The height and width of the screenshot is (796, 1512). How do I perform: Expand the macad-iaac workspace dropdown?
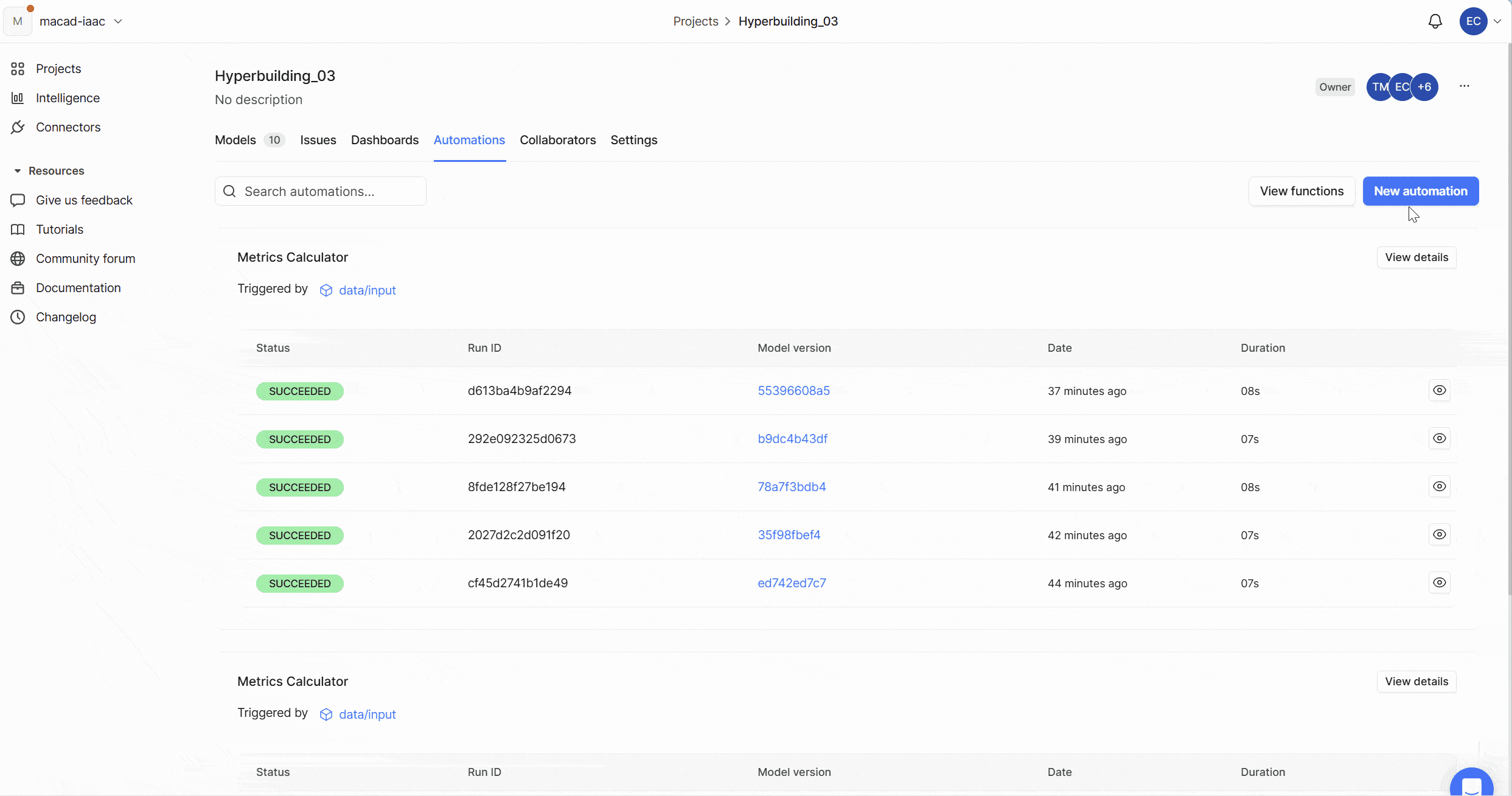click(x=118, y=21)
